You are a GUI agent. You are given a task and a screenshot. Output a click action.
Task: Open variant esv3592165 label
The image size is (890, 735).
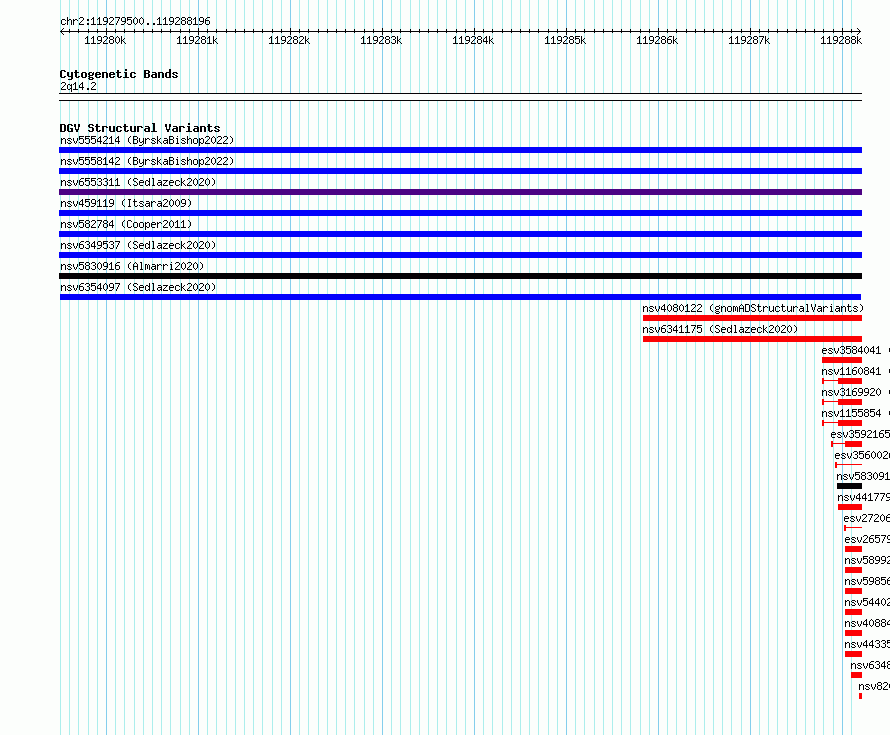860,434
